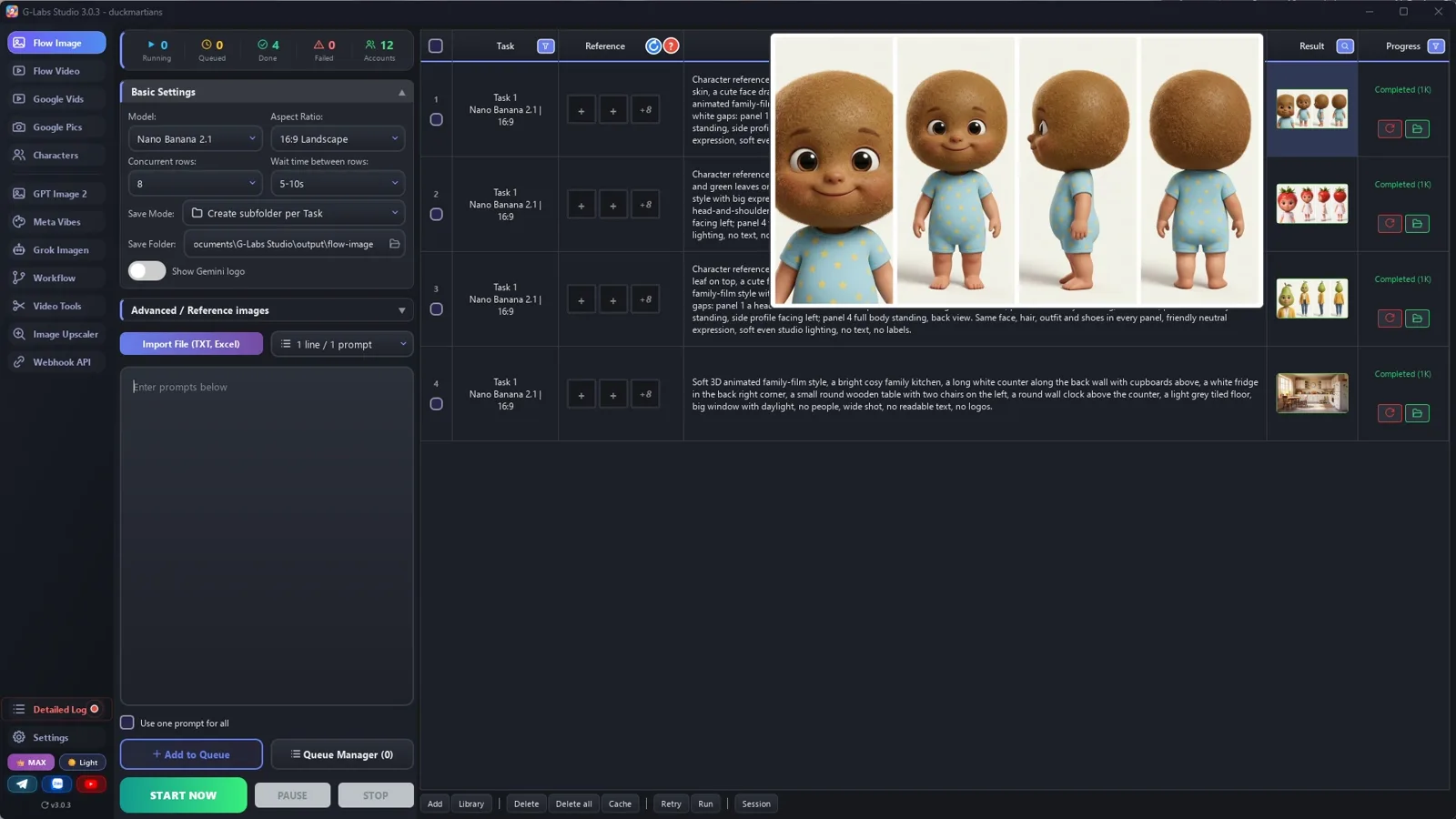Click the red help question-mark icon
The width and height of the screenshot is (1456, 819).
pyautogui.click(x=671, y=46)
